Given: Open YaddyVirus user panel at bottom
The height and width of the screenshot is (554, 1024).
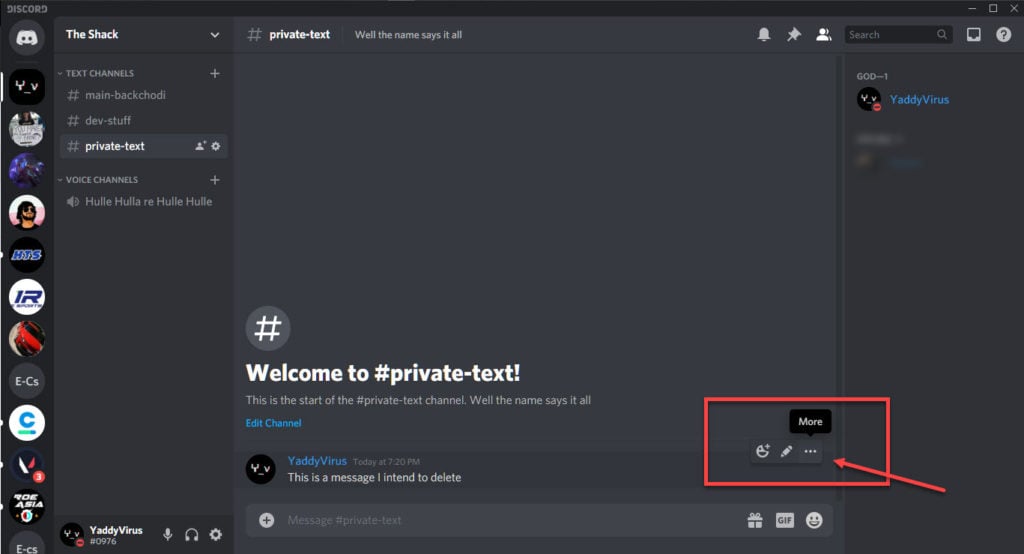Looking at the screenshot, I should (x=103, y=534).
